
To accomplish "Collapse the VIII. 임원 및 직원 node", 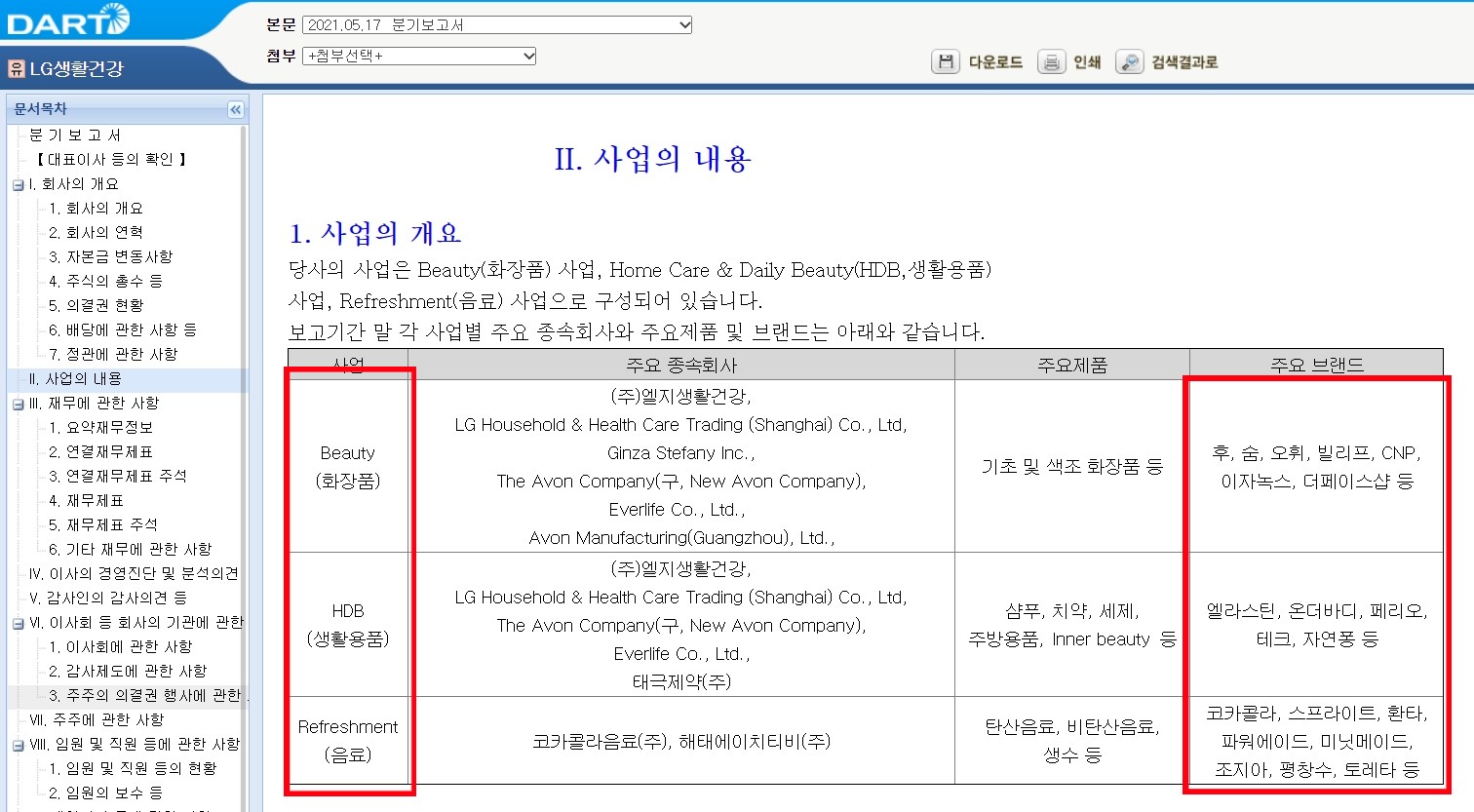I will tap(18, 745).
